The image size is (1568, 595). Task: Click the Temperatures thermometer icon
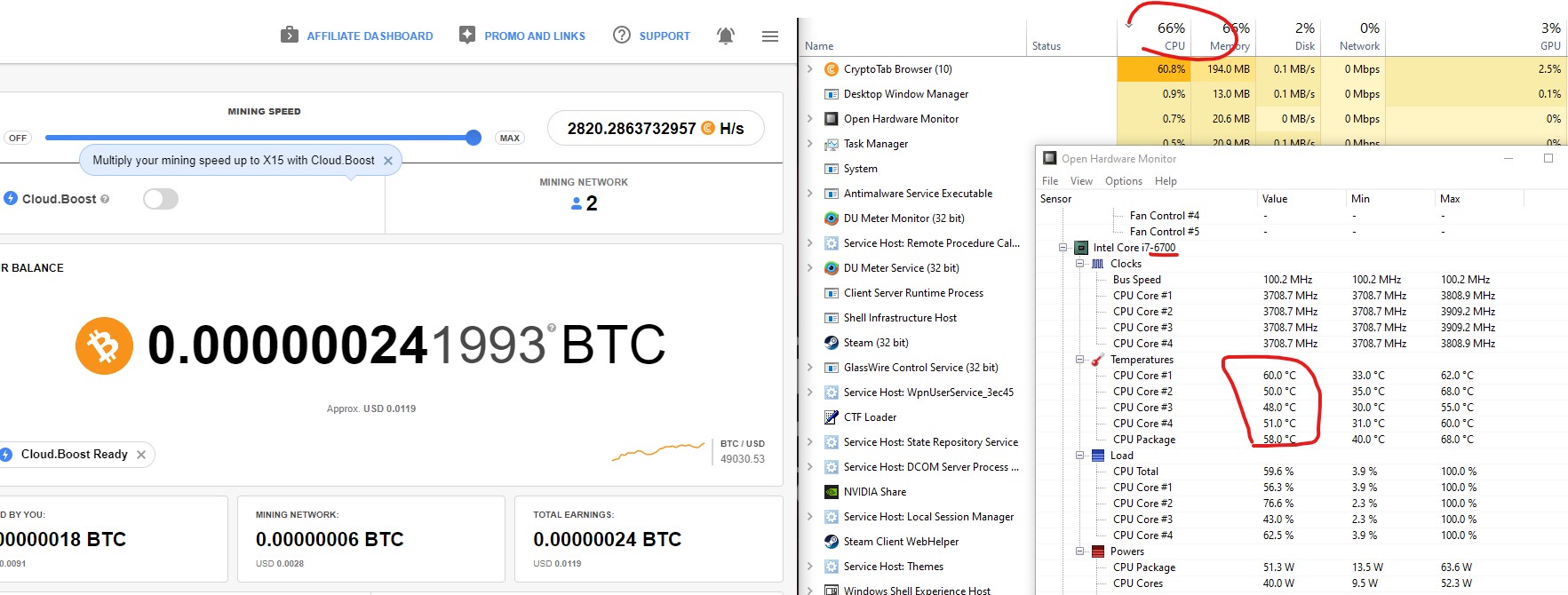pos(1098,360)
